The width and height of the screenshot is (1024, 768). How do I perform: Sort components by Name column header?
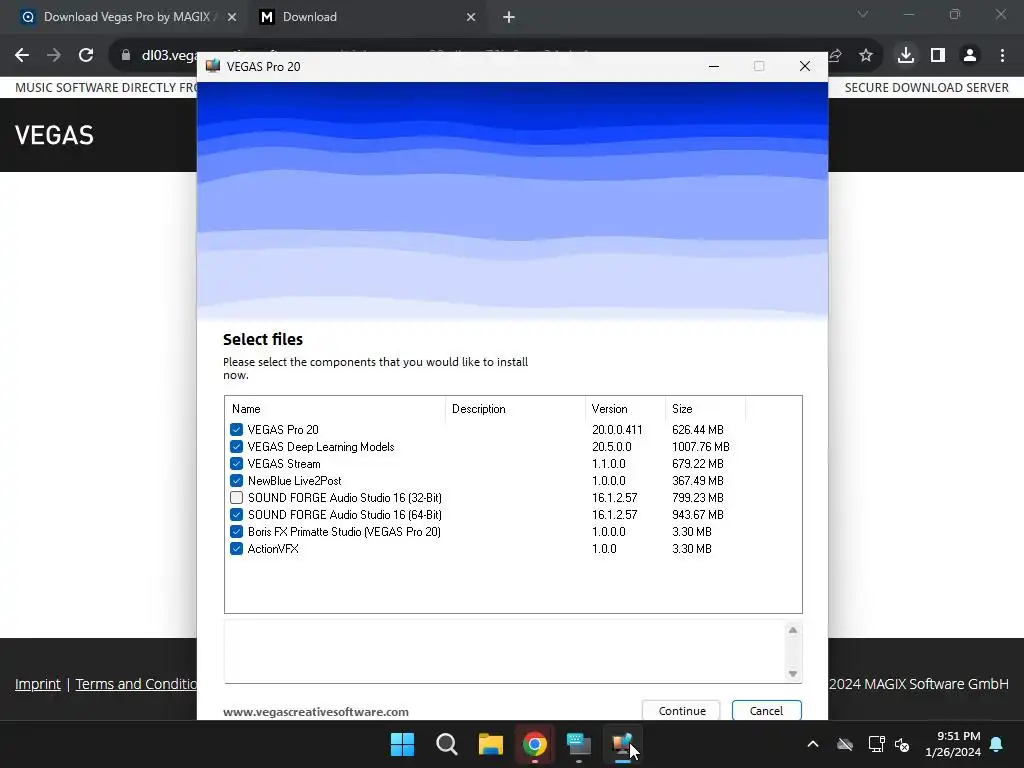coord(335,409)
